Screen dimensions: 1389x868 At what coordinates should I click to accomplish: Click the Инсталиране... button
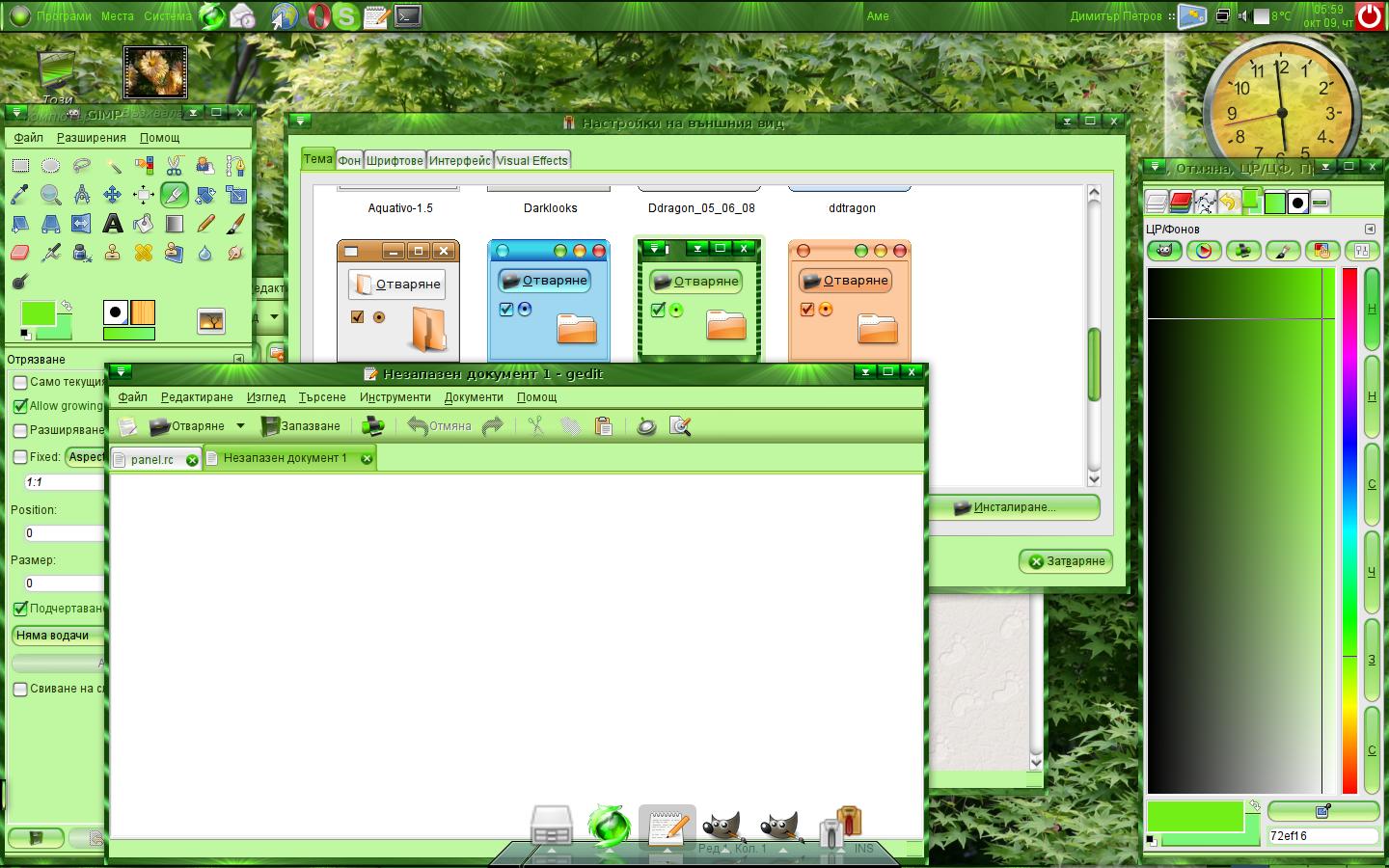[x=1015, y=507]
